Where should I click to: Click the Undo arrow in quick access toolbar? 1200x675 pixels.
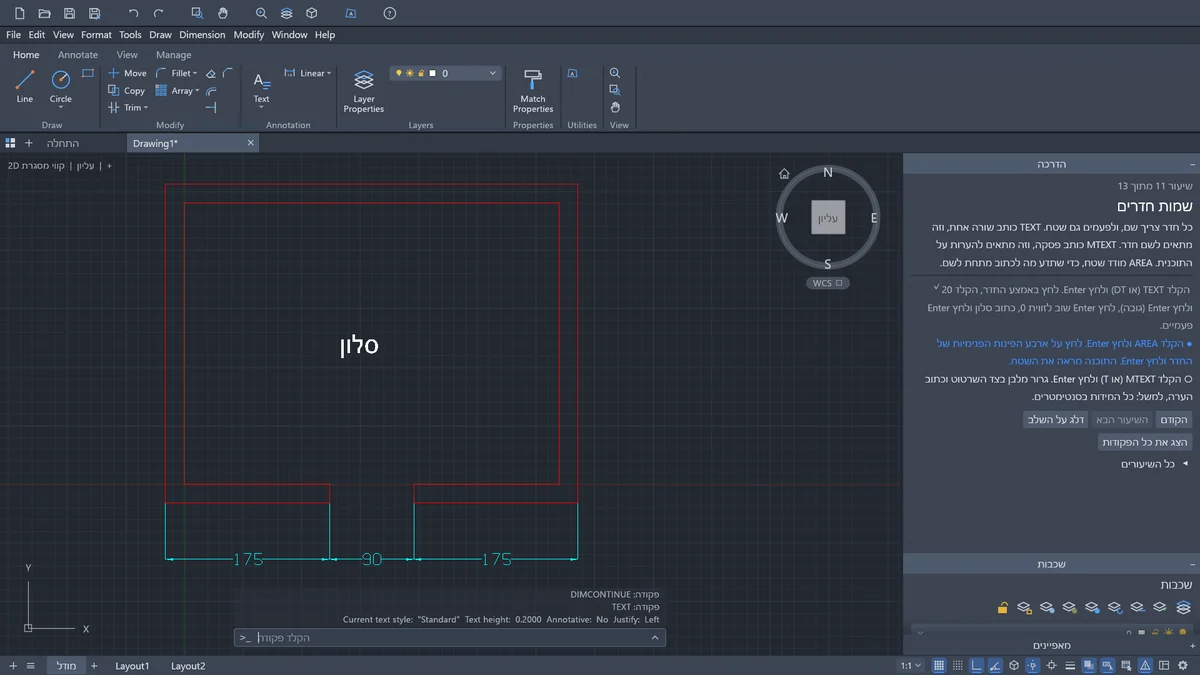tap(134, 13)
